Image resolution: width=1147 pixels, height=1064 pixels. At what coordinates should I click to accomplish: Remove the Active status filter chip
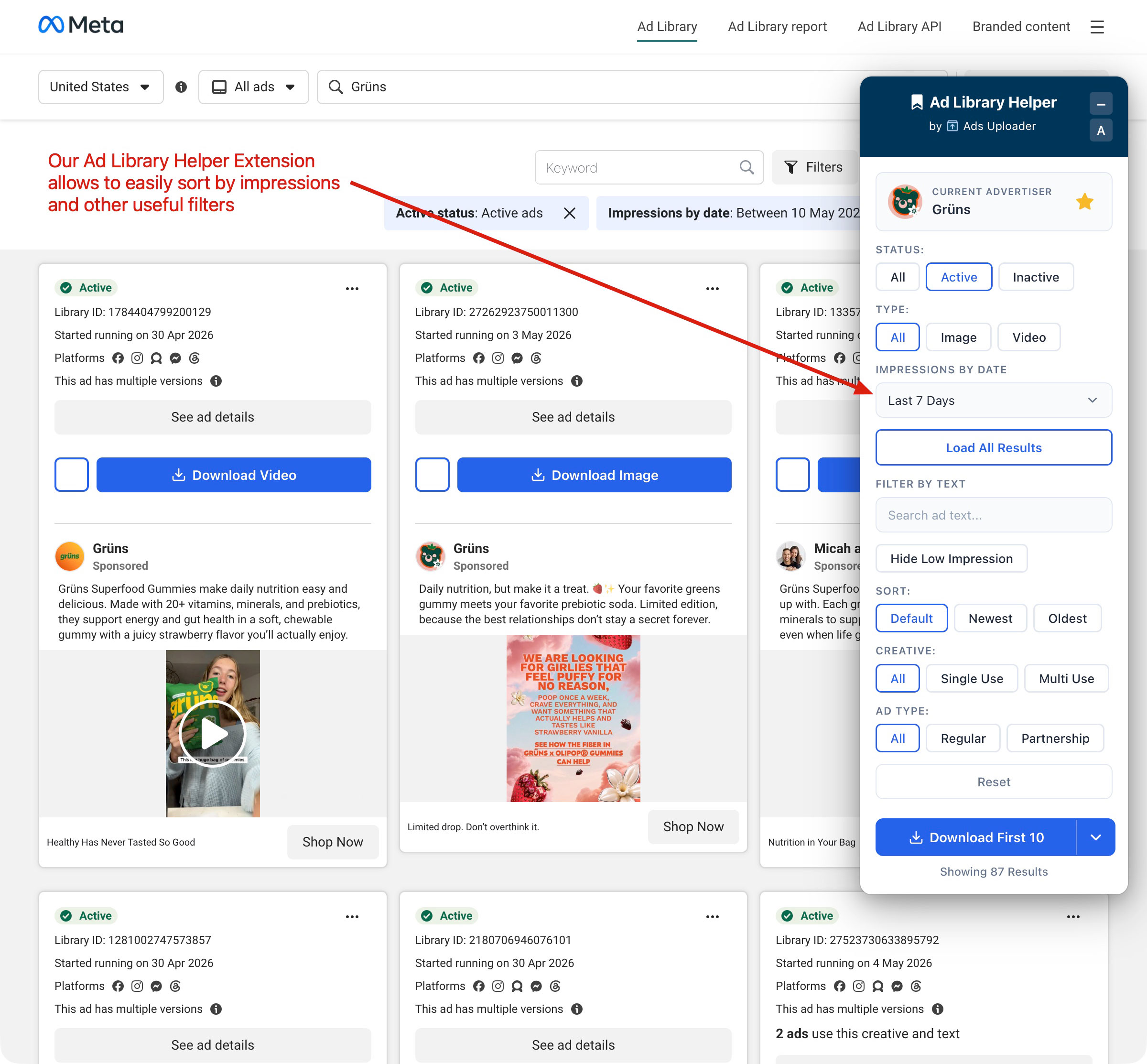[x=570, y=213]
